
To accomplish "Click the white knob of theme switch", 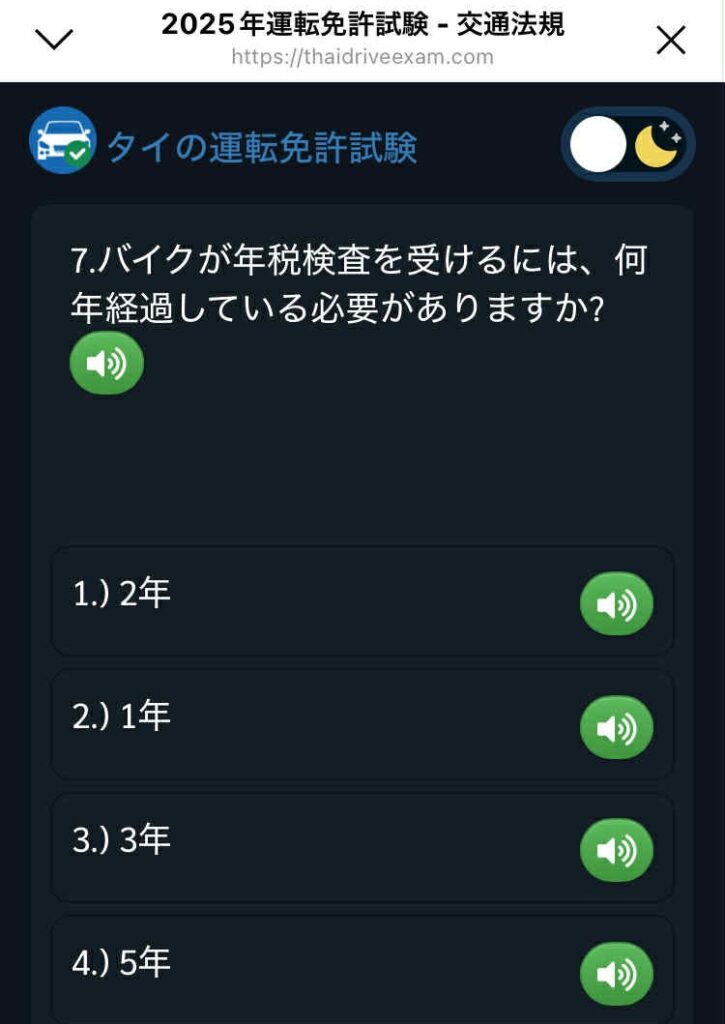I will click(x=598, y=144).
